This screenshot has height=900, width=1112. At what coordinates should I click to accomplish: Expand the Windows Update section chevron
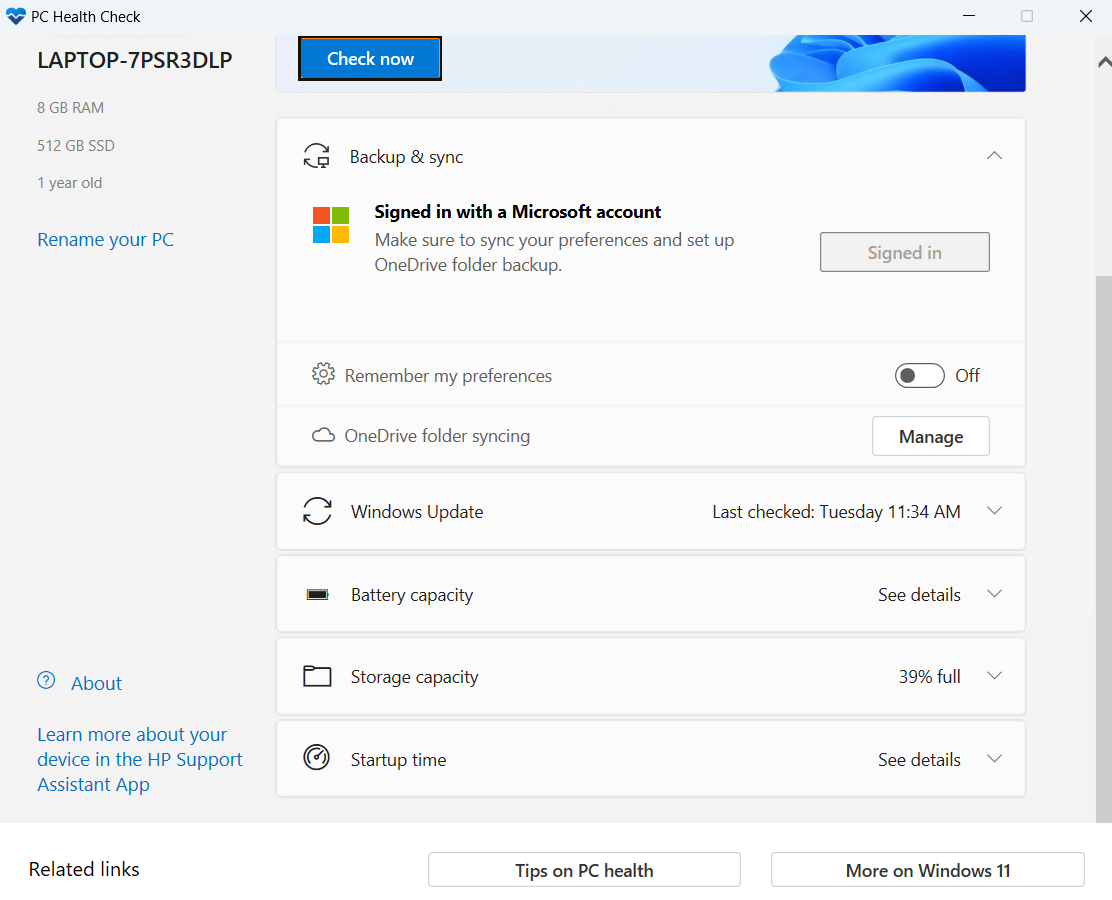click(994, 511)
